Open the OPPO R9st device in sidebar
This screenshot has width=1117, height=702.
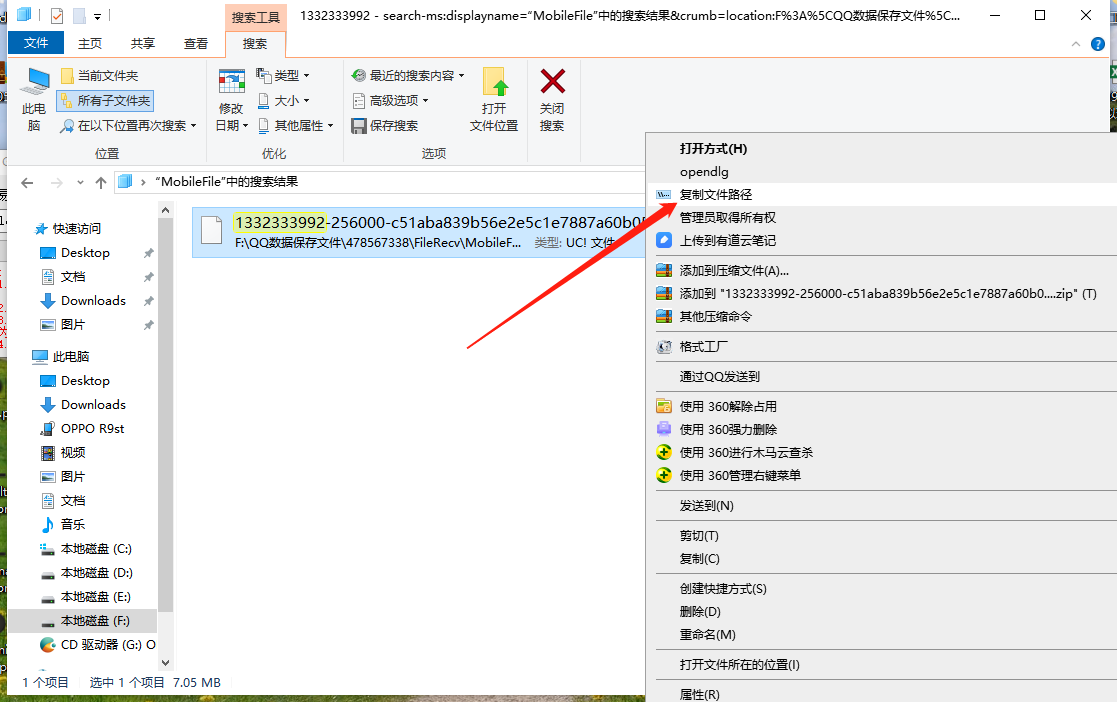coord(91,428)
